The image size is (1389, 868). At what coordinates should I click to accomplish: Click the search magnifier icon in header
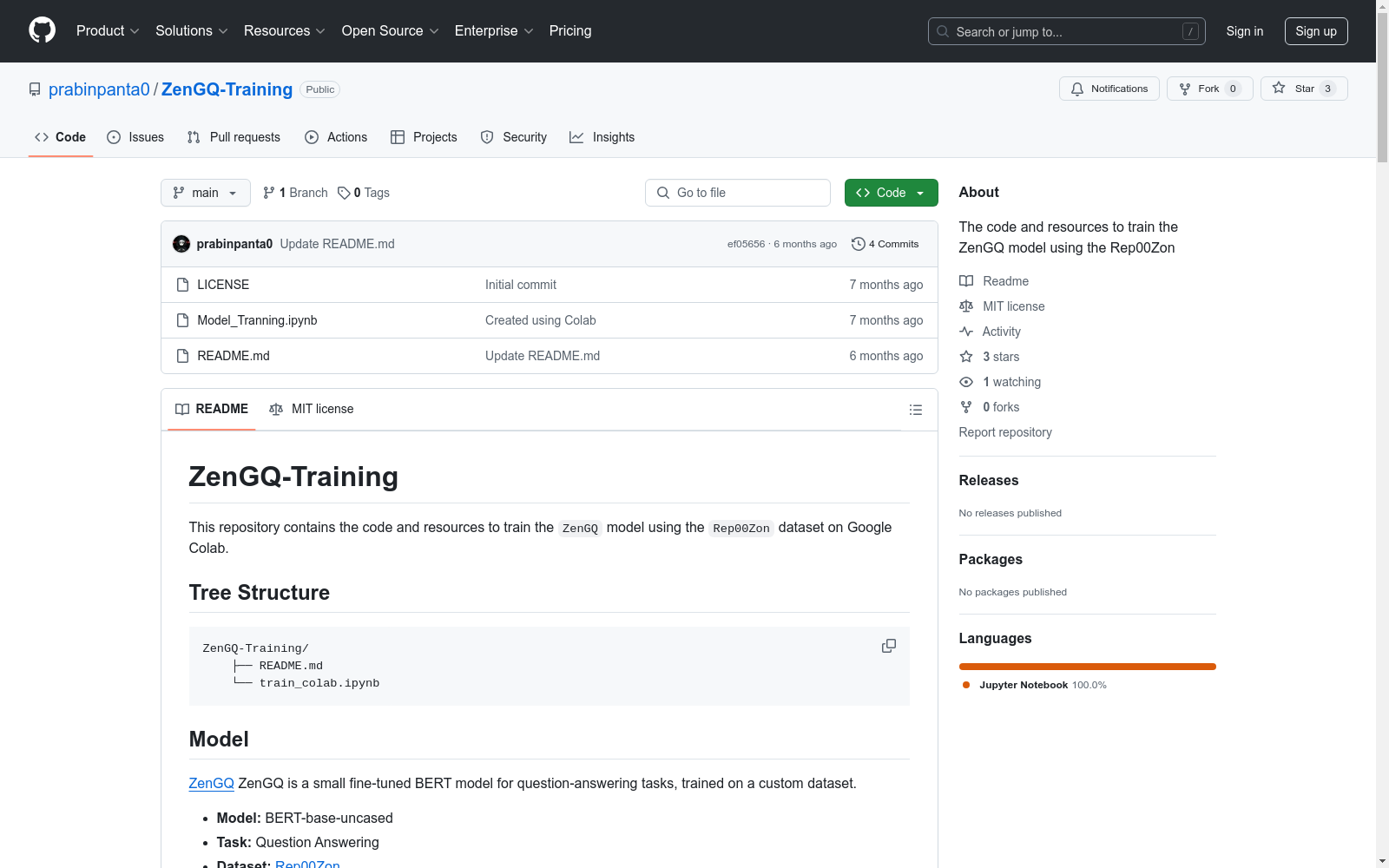(x=943, y=31)
